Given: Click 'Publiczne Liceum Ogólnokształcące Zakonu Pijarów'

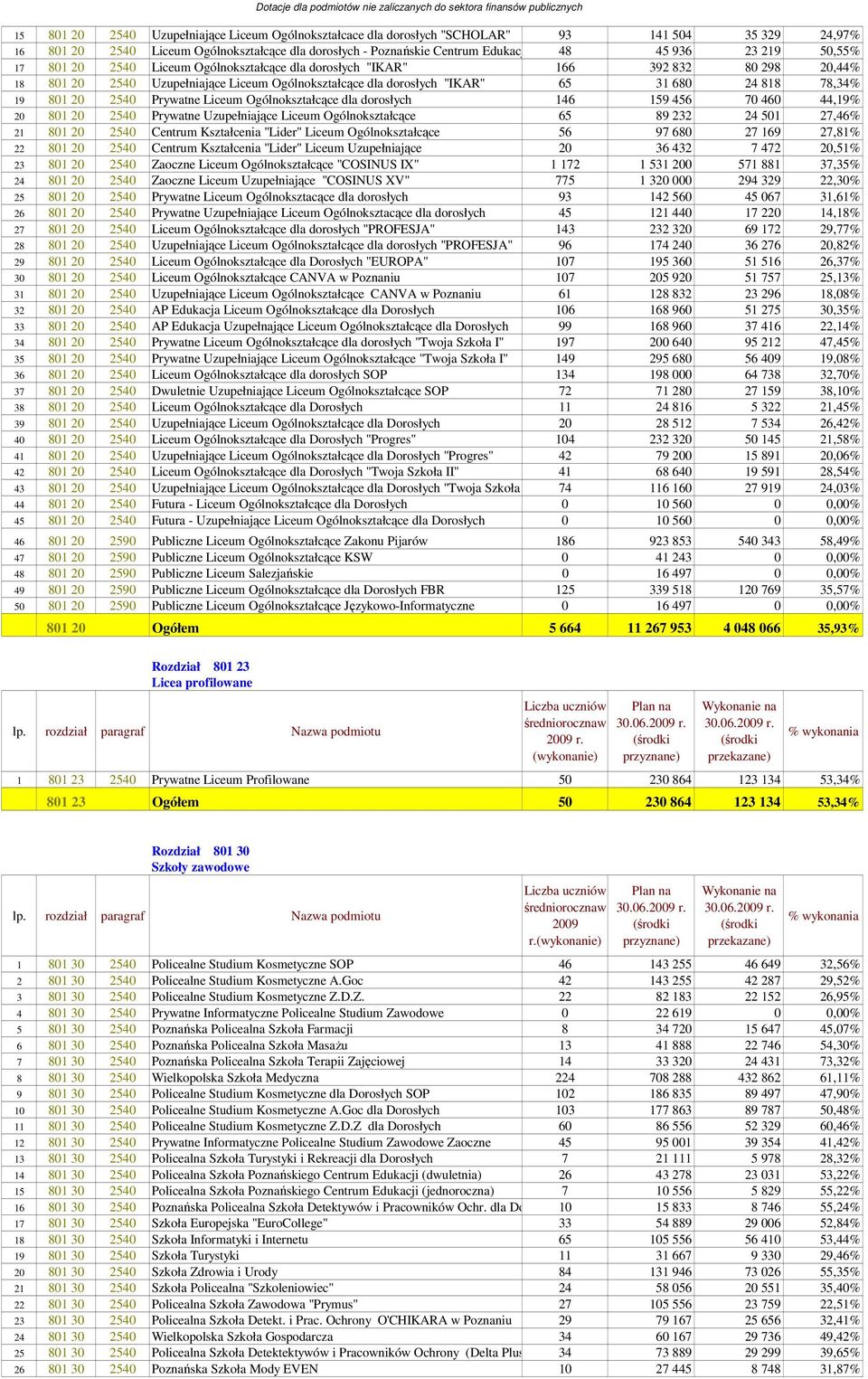Looking at the screenshot, I should [x=289, y=541].
